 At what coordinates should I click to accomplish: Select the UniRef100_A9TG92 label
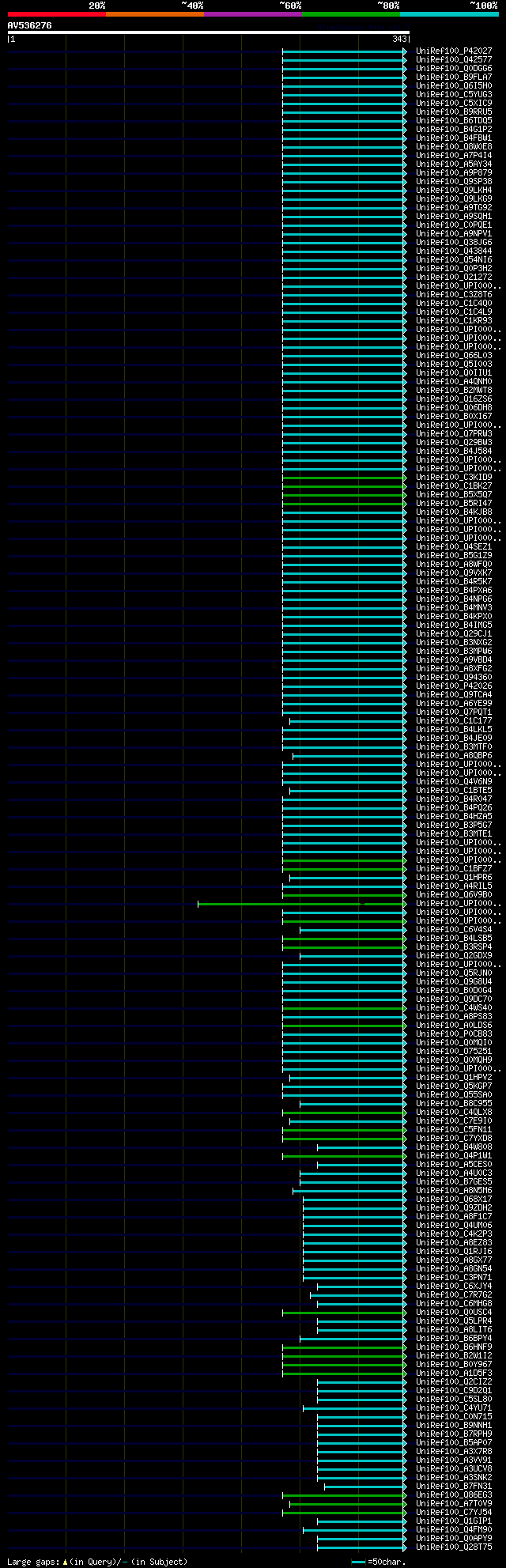click(x=454, y=207)
